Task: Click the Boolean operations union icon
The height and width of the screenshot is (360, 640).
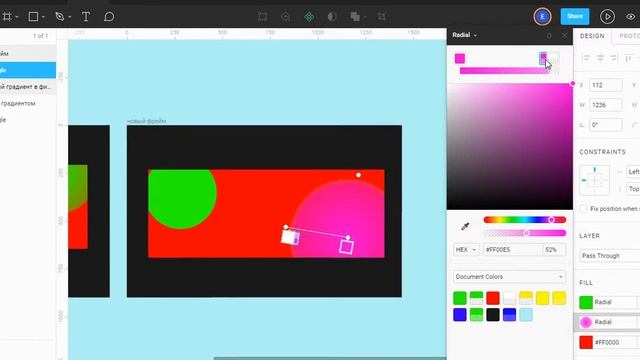Action: pyautogui.click(x=355, y=17)
